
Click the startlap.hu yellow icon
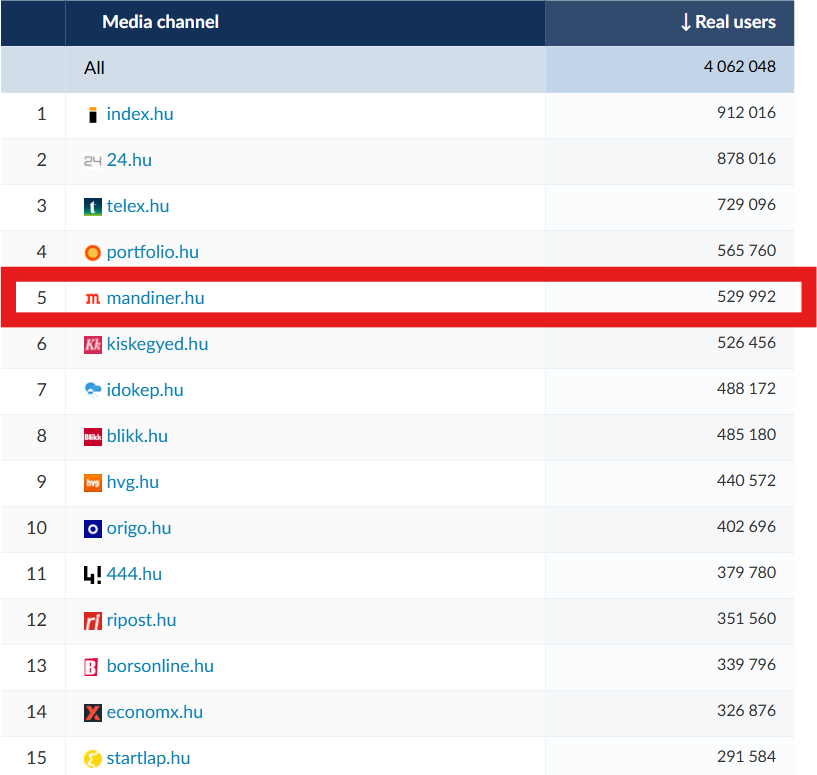click(93, 759)
